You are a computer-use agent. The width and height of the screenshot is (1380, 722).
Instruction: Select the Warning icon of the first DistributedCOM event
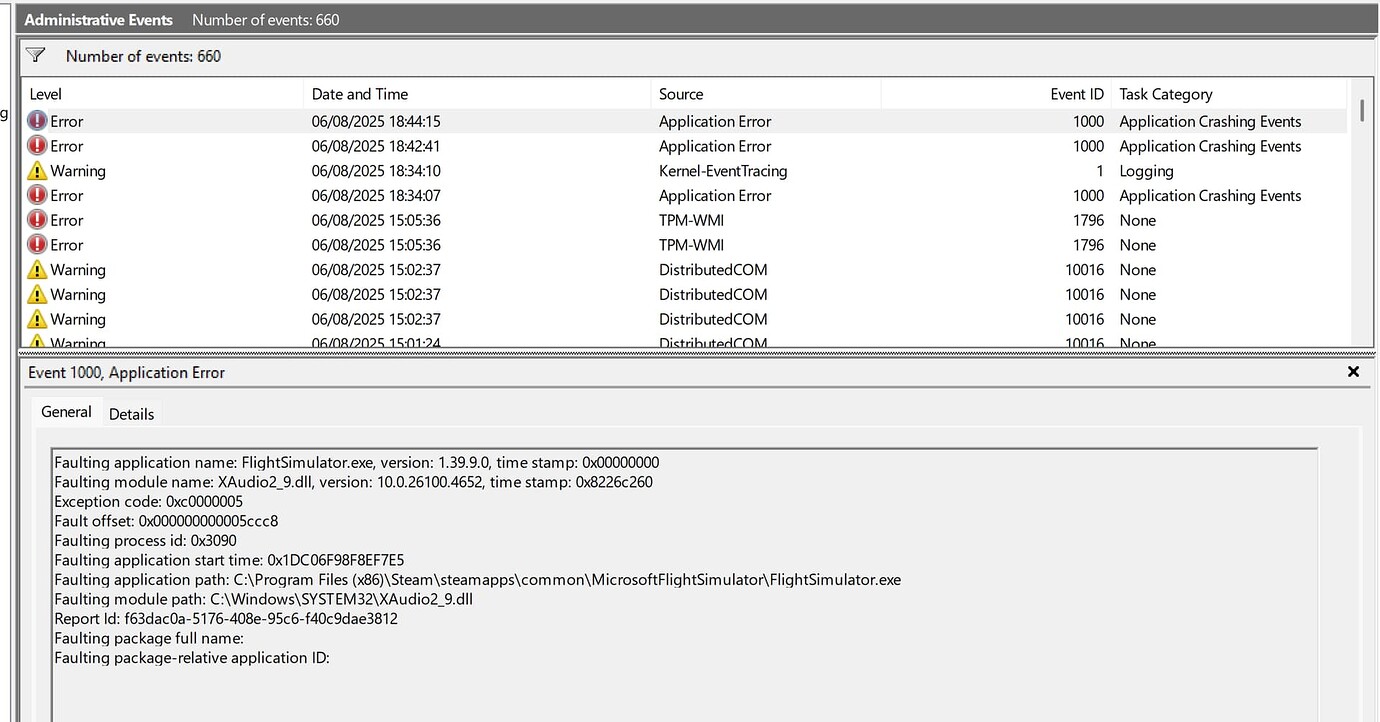tap(36, 269)
